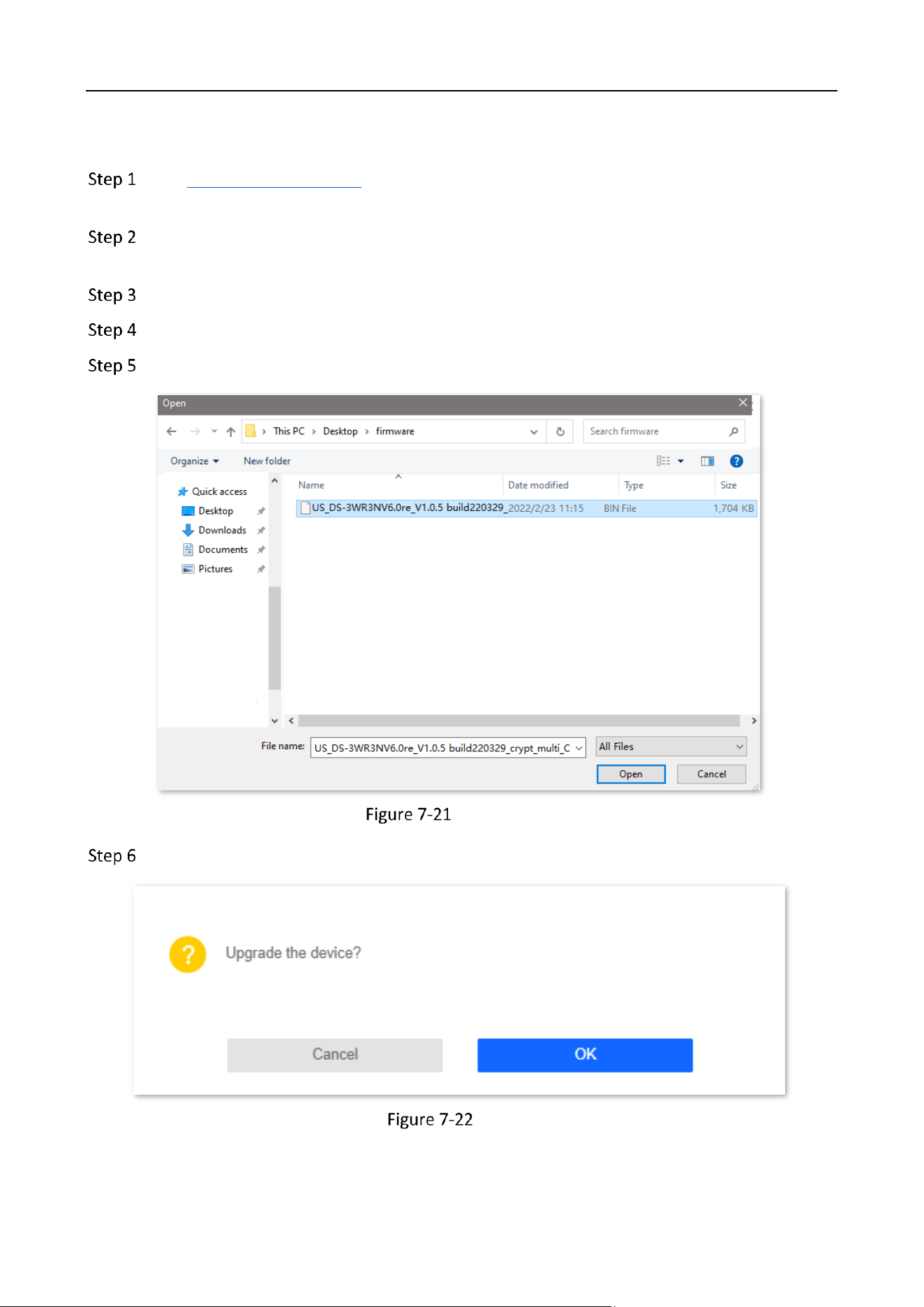Unpin Pictures using its pin icon
Image resolution: width=924 pixels, height=1307 pixels.
click(261, 569)
